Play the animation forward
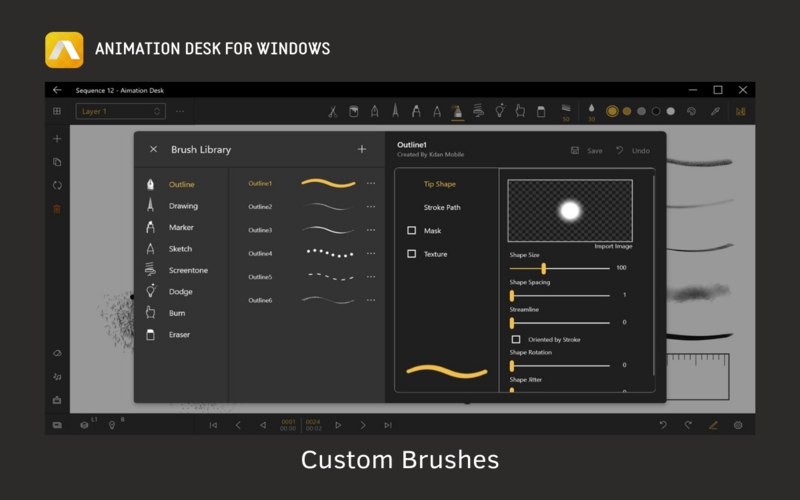Screen dimensions: 800x500 338,425
